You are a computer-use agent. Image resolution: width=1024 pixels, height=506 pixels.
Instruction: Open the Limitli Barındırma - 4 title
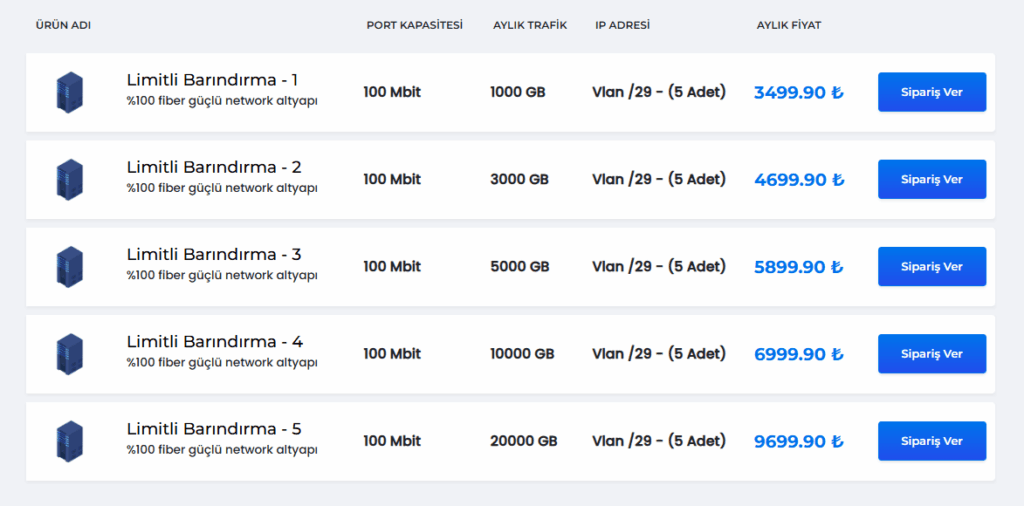[214, 342]
